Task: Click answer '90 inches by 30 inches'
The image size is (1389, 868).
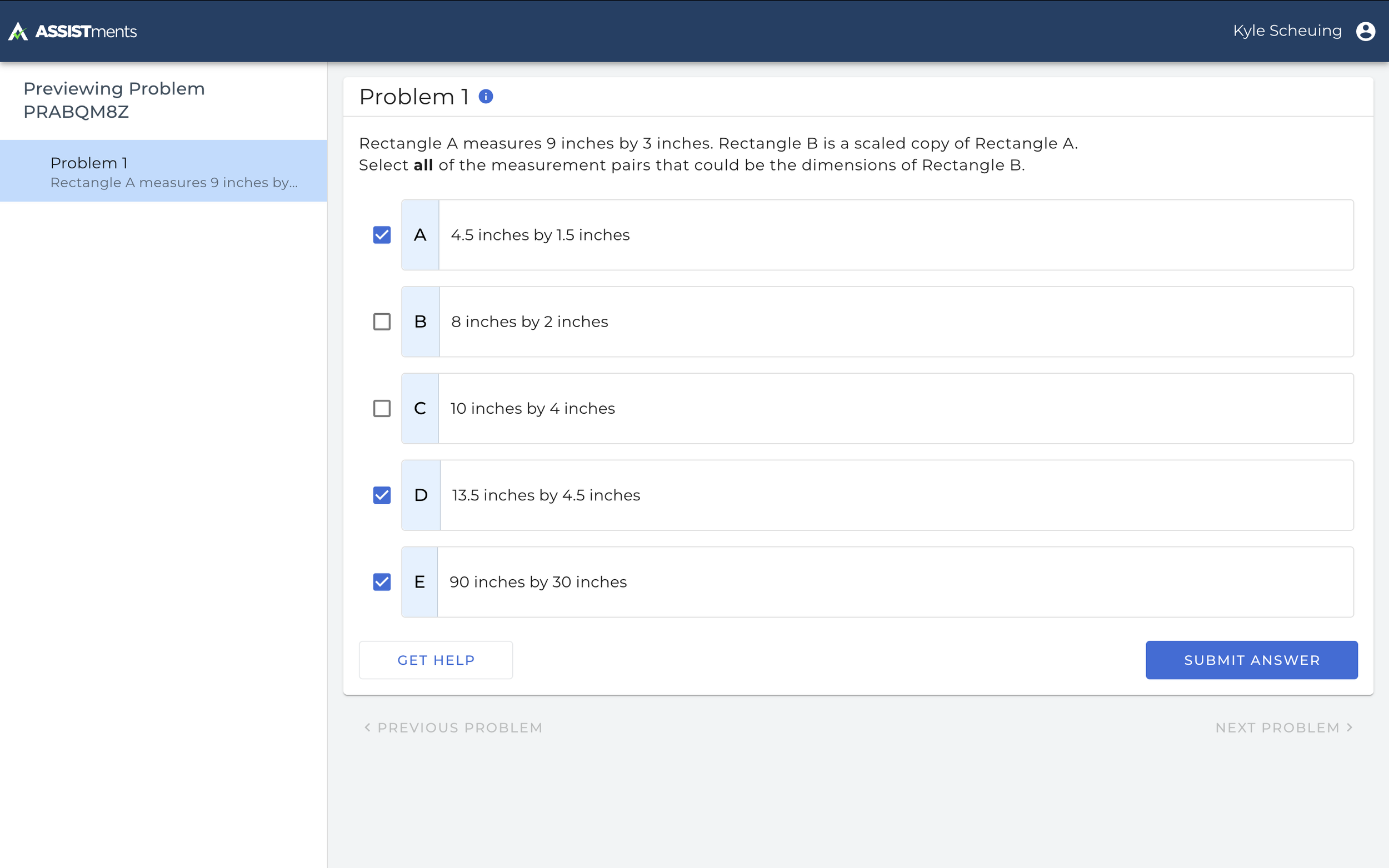Action: (538, 581)
